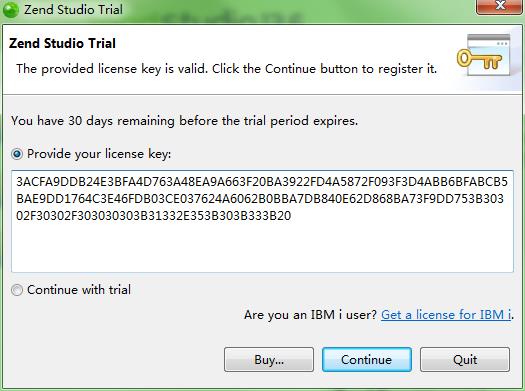Image resolution: width=525 pixels, height=391 pixels.
Task: Click empty area below the license key text
Action: (262, 248)
